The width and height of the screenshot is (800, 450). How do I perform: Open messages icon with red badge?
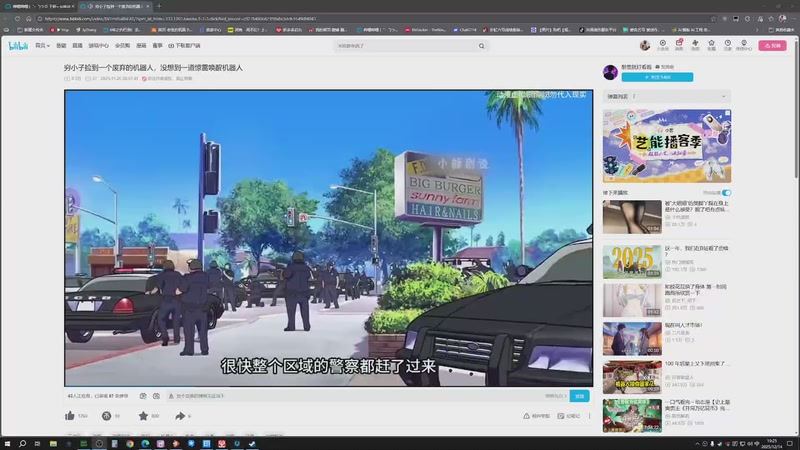click(679, 45)
